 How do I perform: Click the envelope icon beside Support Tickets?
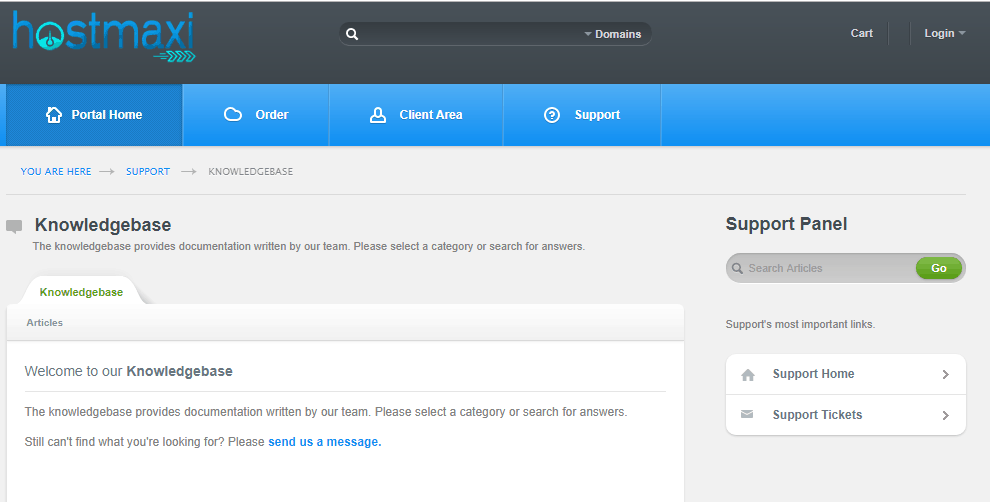click(x=747, y=414)
